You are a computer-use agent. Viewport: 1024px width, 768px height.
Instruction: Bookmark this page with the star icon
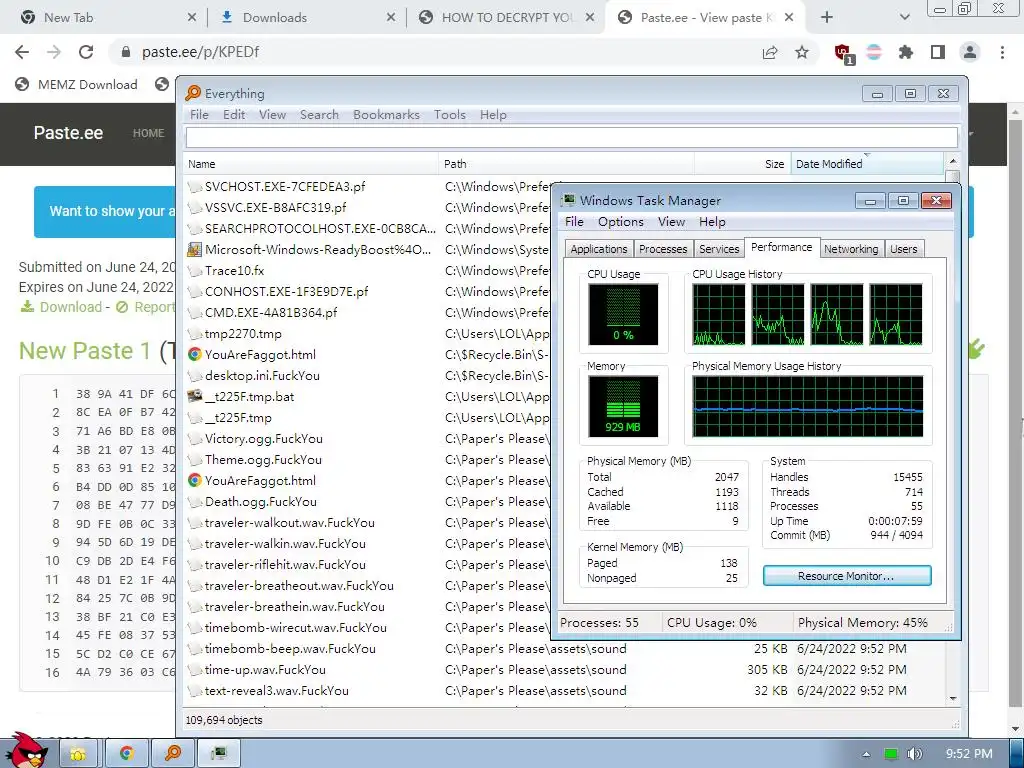click(802, 52)
